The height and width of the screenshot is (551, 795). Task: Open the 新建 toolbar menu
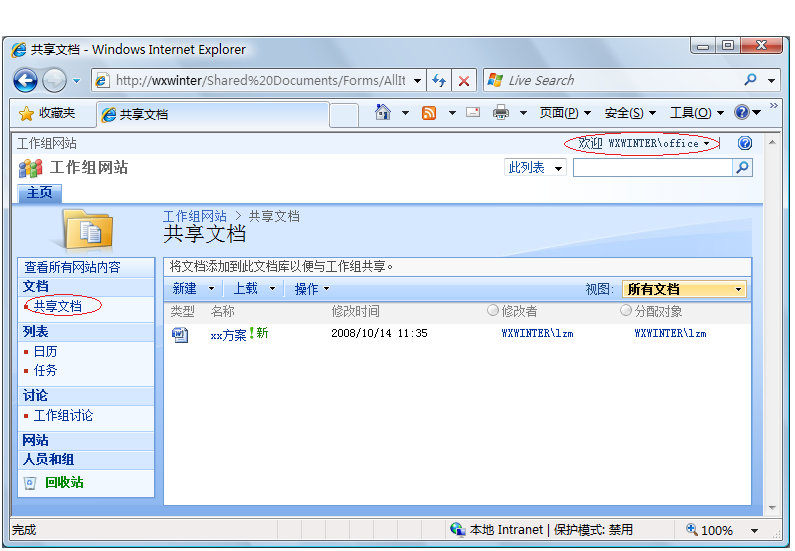coord(193,288)
